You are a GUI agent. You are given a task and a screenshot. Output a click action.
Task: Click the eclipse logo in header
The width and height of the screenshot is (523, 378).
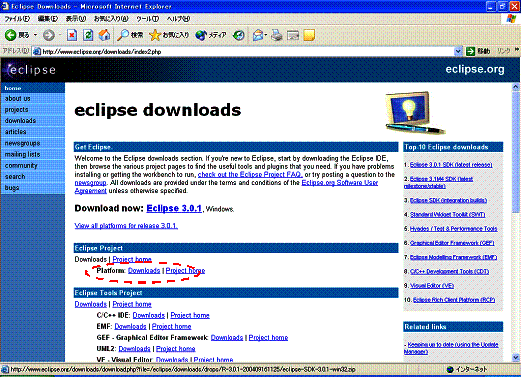click(31, 70)
